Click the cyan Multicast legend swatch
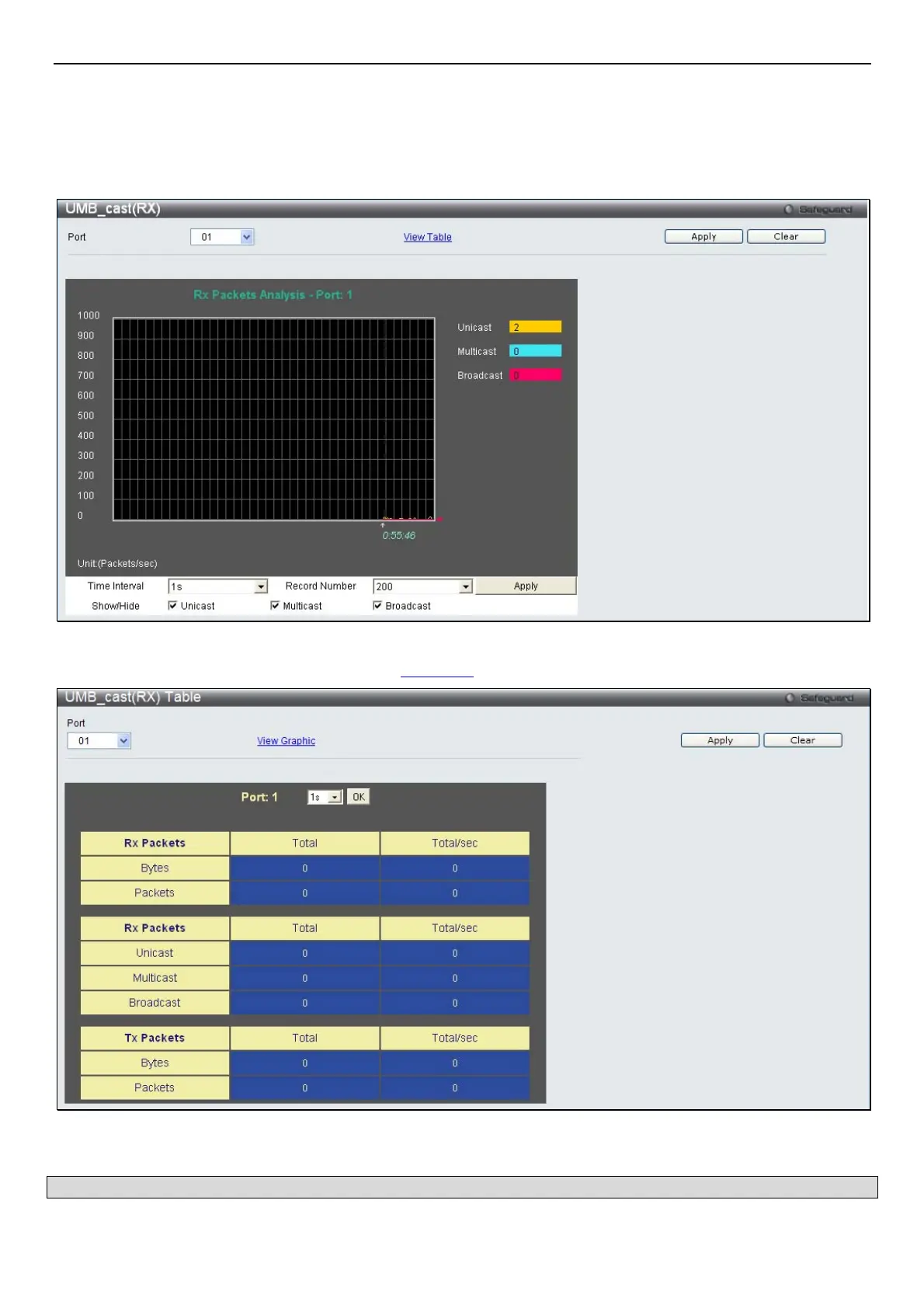924x1308 pixels. pos(535,351)
